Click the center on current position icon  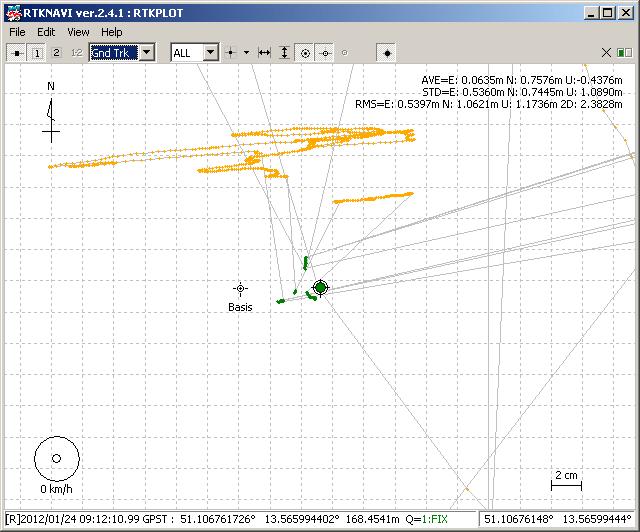click(305, 52)
